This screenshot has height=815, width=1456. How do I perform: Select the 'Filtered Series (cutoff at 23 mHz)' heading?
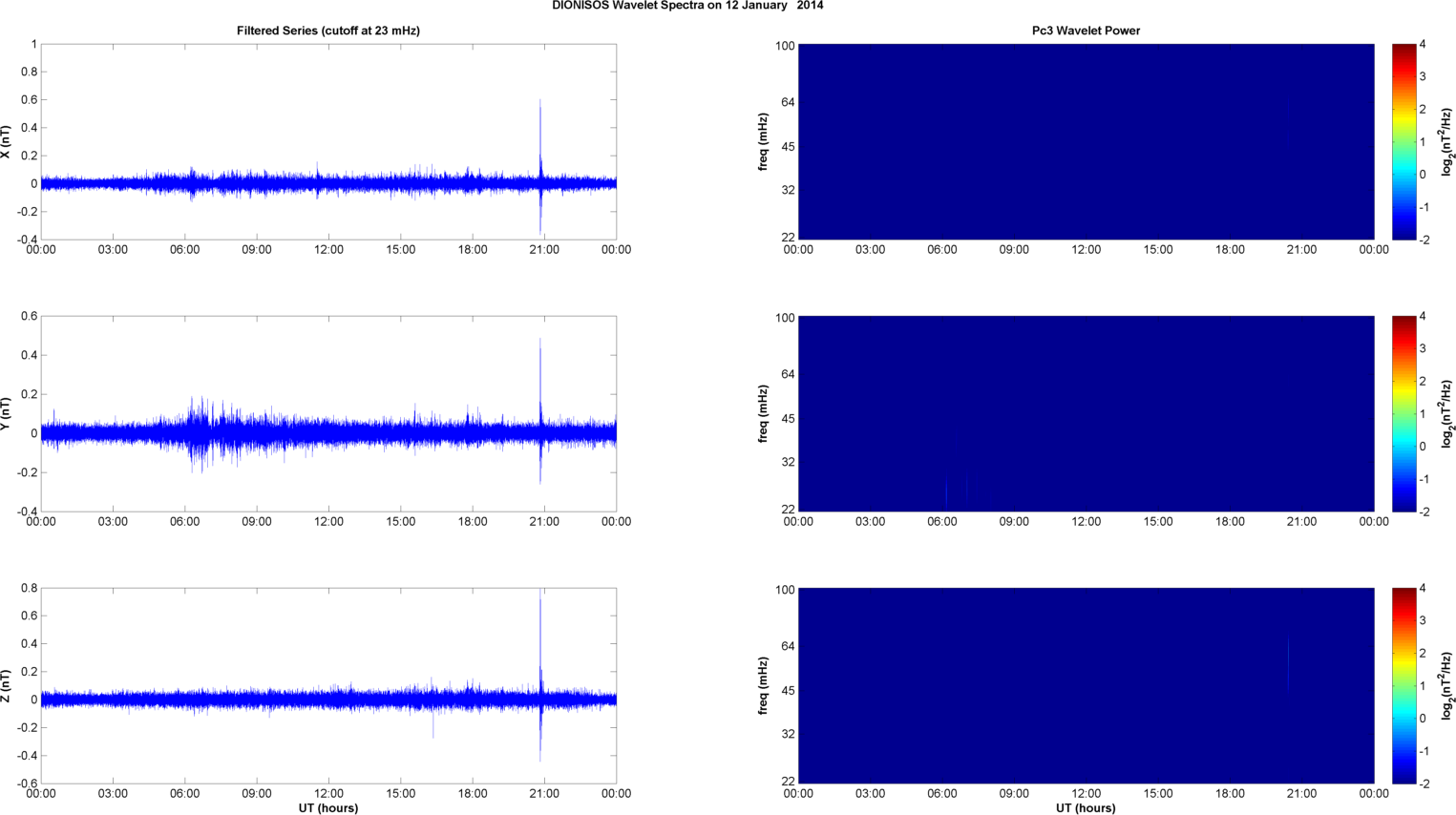point(328,31)
